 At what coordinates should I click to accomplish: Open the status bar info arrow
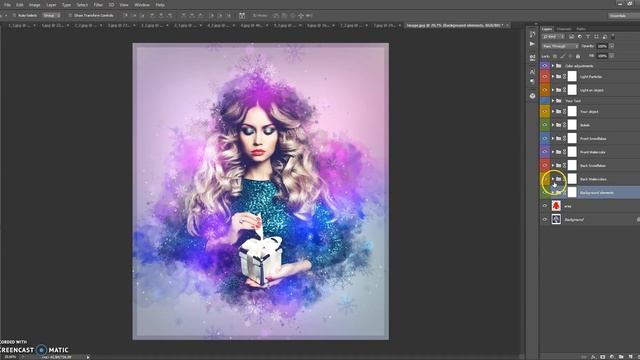pos(88,357)
